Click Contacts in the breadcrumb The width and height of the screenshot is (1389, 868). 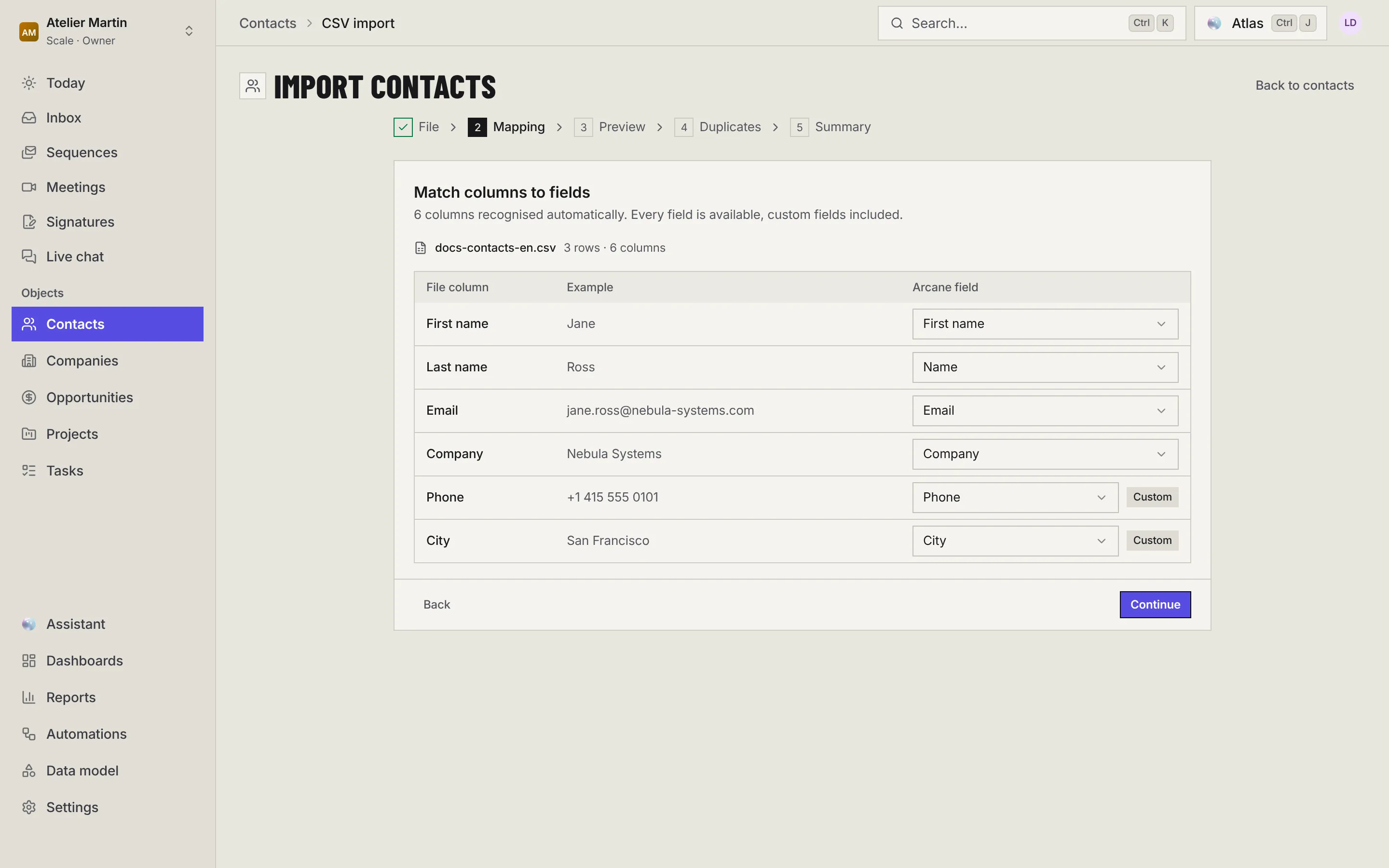pyautogui.click(x=268, y=24)
